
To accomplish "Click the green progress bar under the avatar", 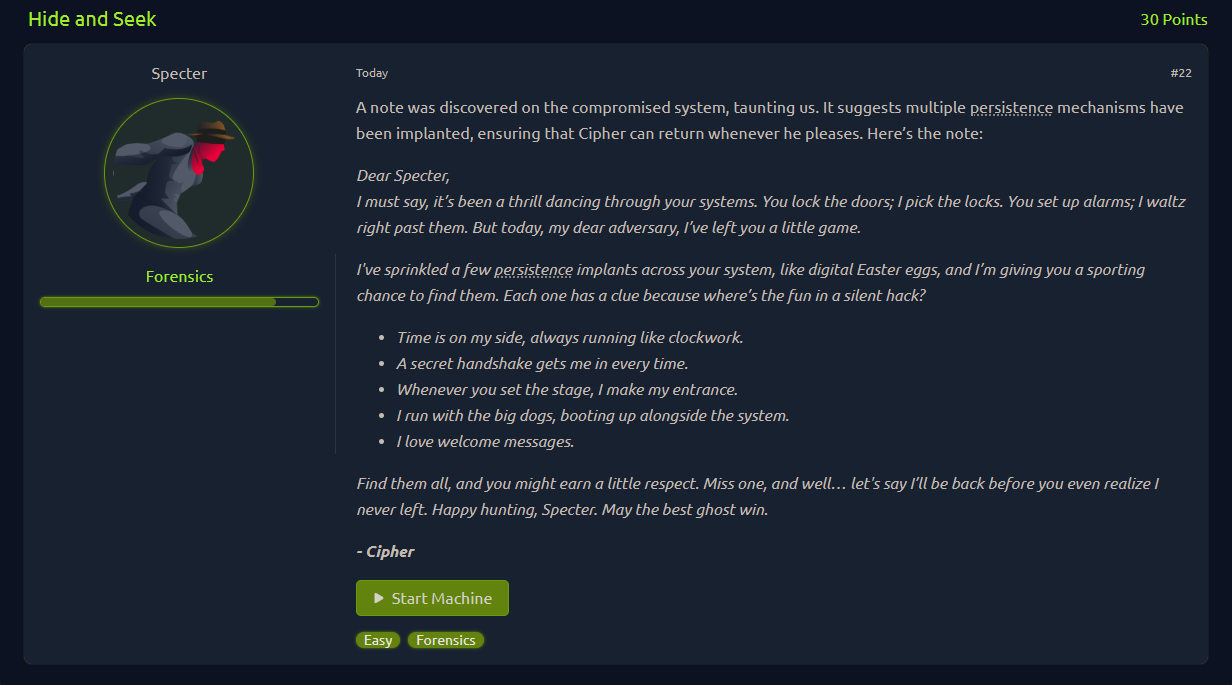I will point(179,301).
